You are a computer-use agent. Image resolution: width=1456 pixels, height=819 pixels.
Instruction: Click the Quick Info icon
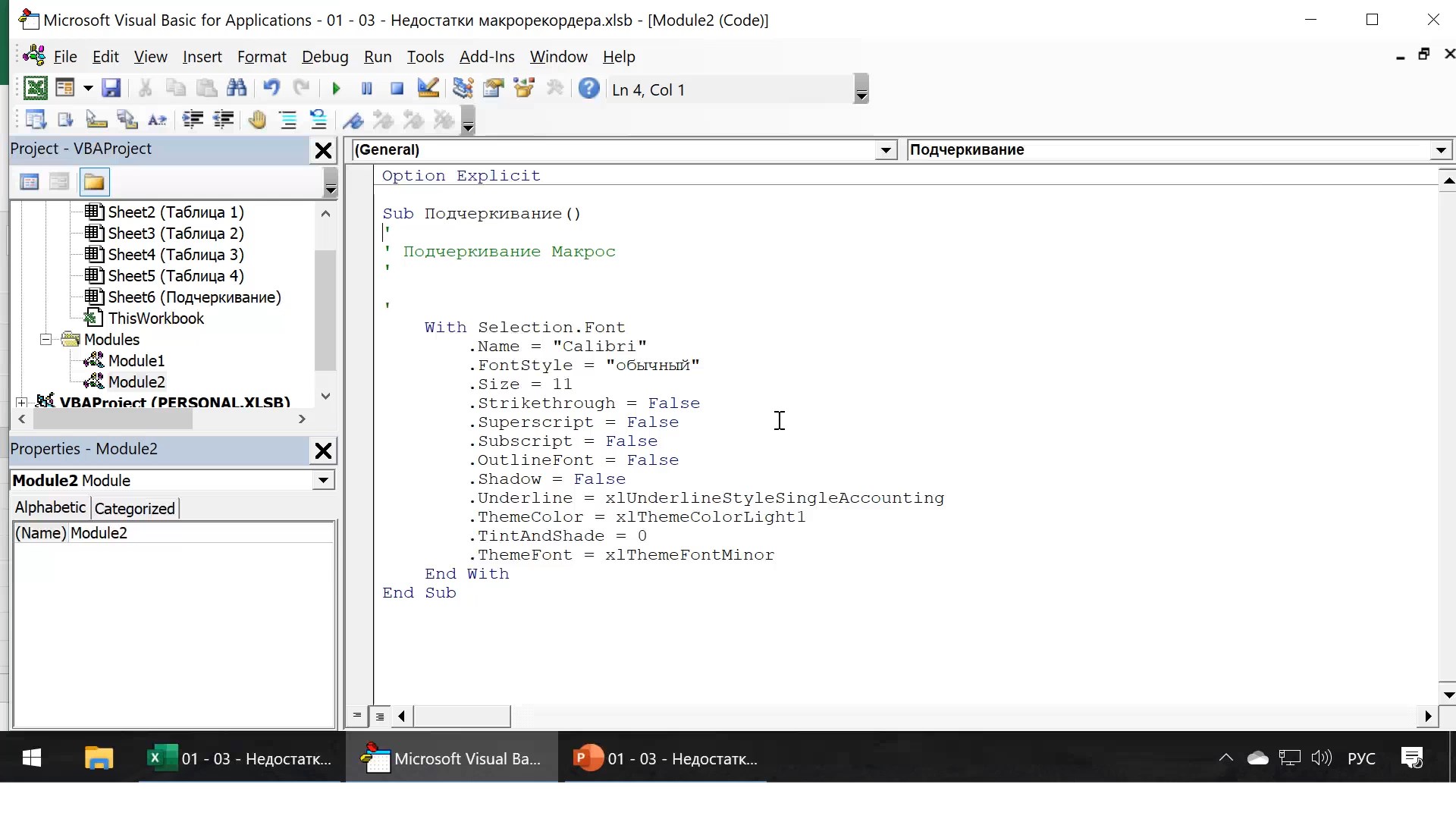coord(96,120)
